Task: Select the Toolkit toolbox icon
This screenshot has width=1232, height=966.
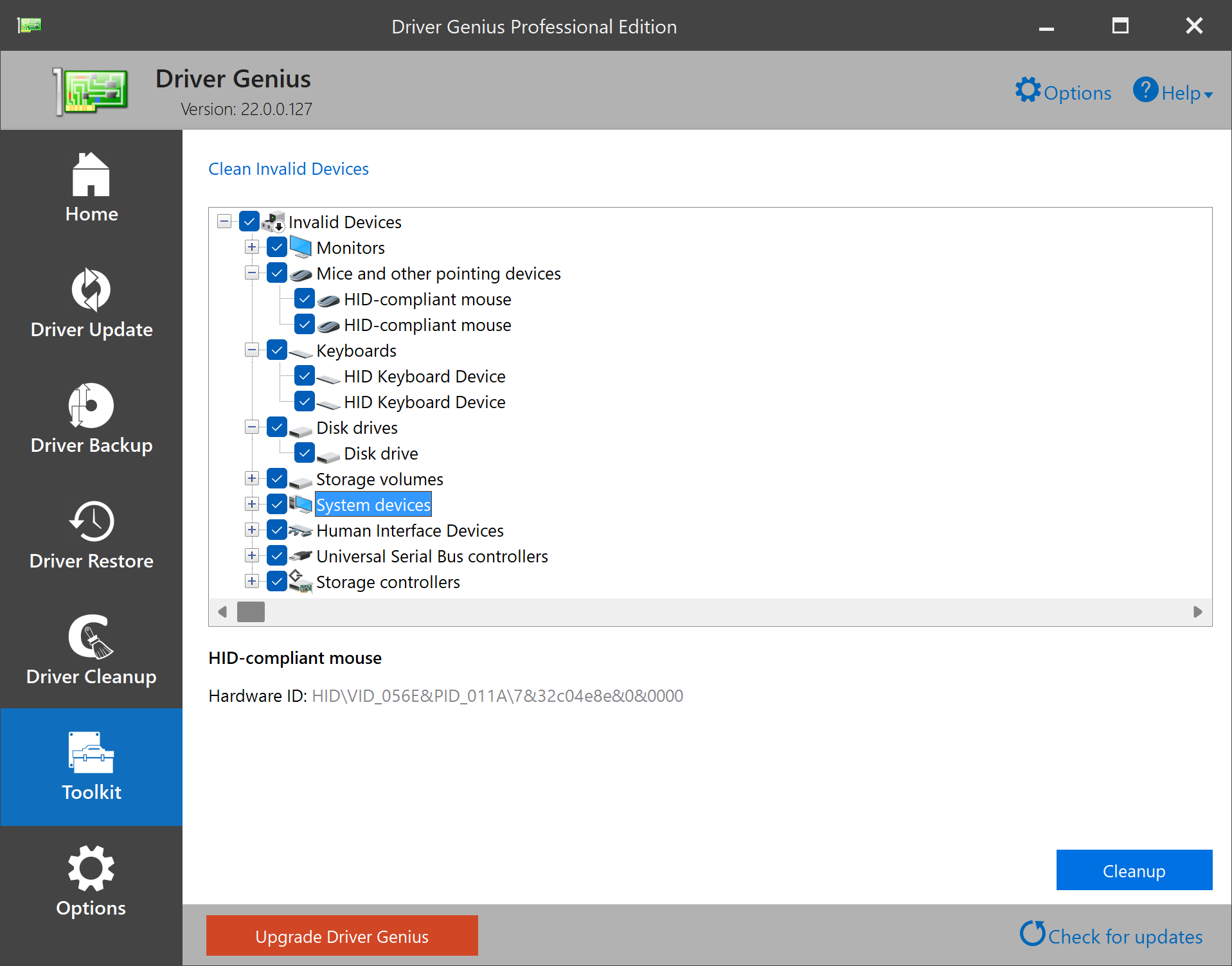Action: click(x=91, y=752)
